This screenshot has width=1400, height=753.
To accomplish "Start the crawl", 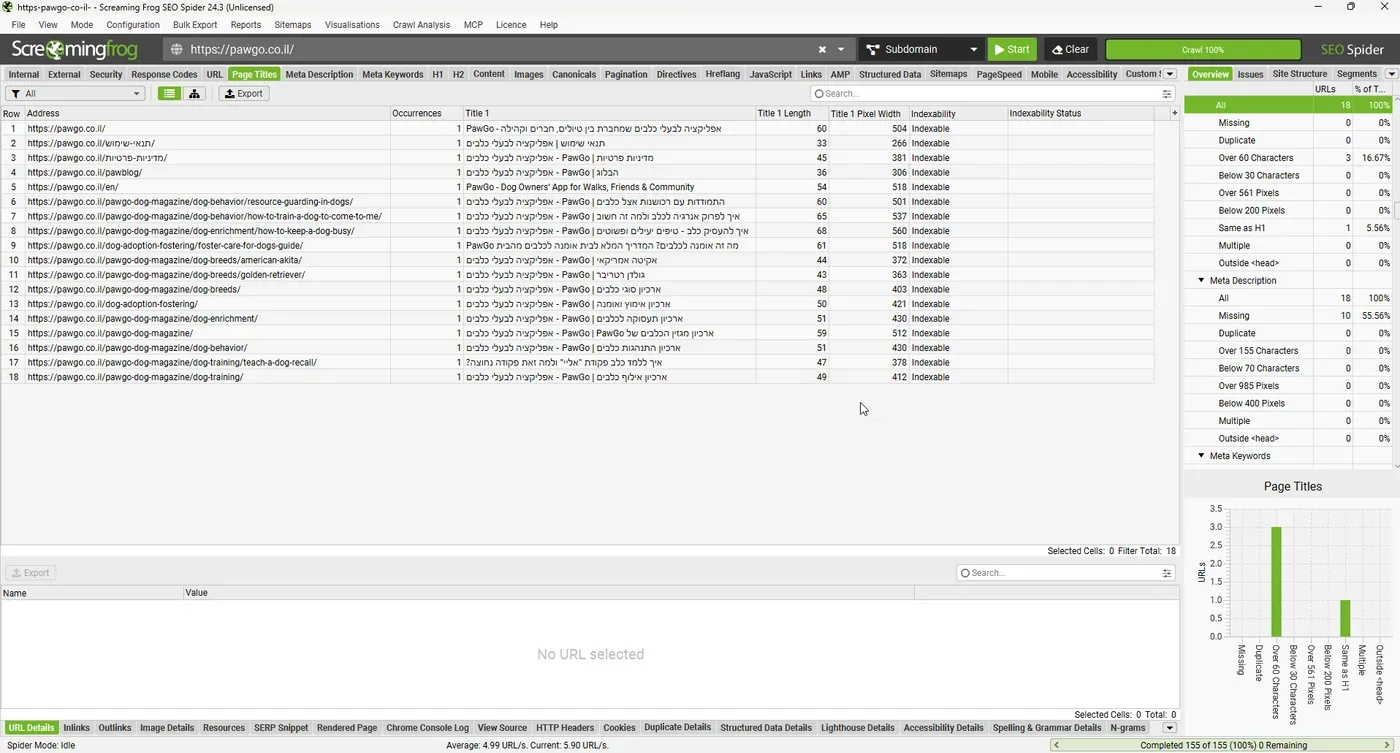I will pos(1012,49).
